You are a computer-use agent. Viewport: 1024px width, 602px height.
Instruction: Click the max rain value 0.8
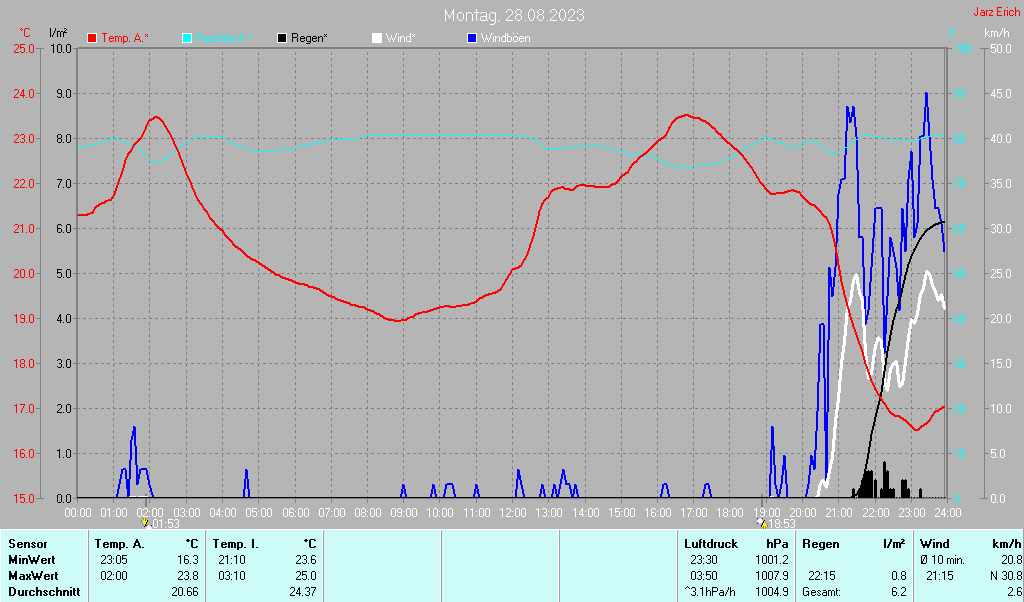click(899, 577)
